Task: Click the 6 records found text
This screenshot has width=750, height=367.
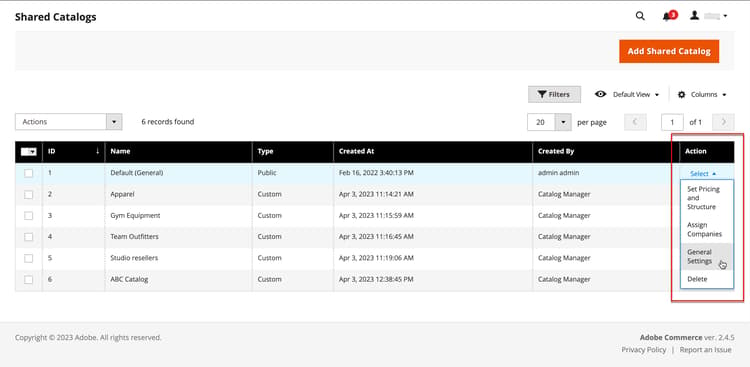Action: [x=168, y=122]
